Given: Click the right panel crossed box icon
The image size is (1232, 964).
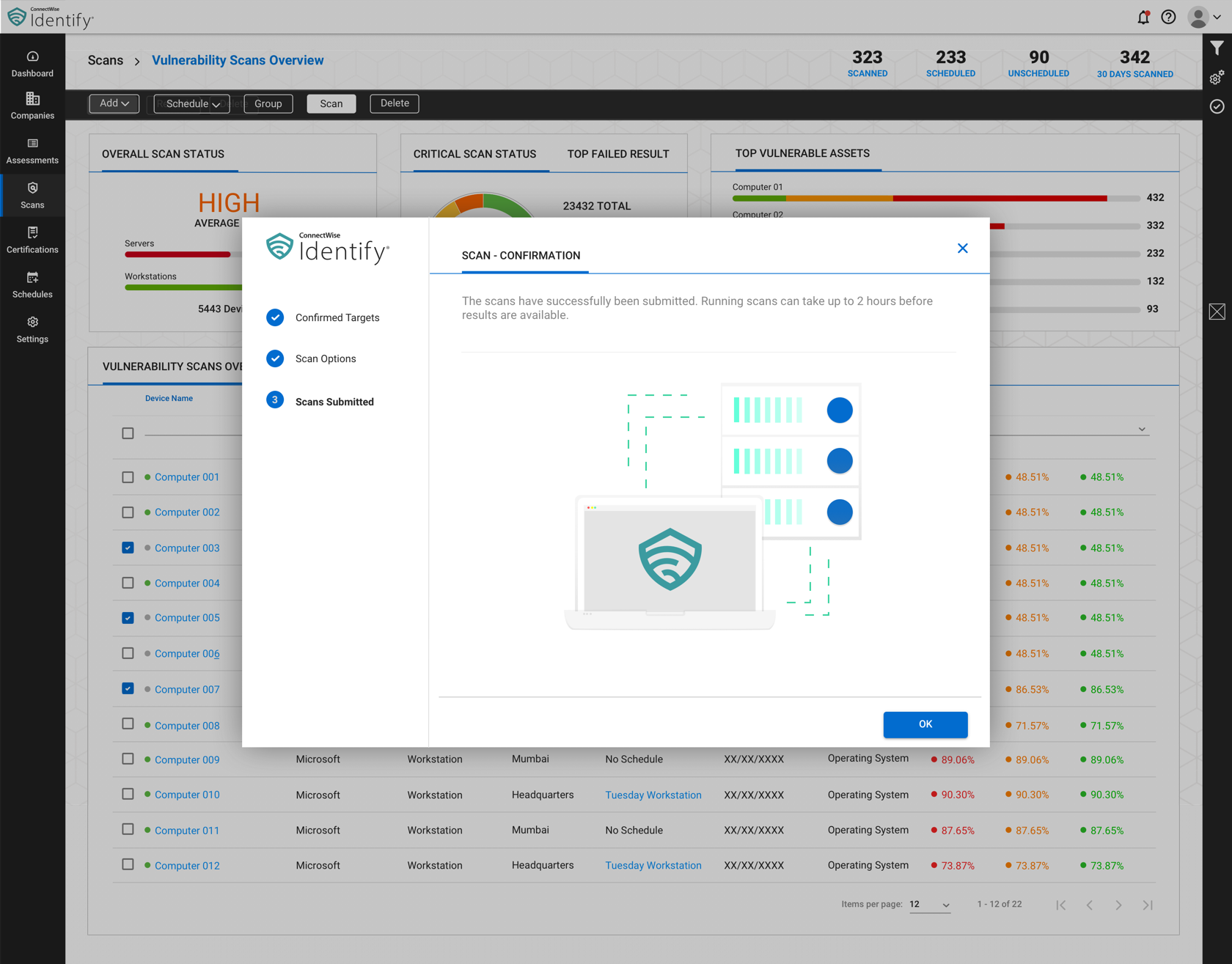Looking at the screenshot, I should (1217, 312).
